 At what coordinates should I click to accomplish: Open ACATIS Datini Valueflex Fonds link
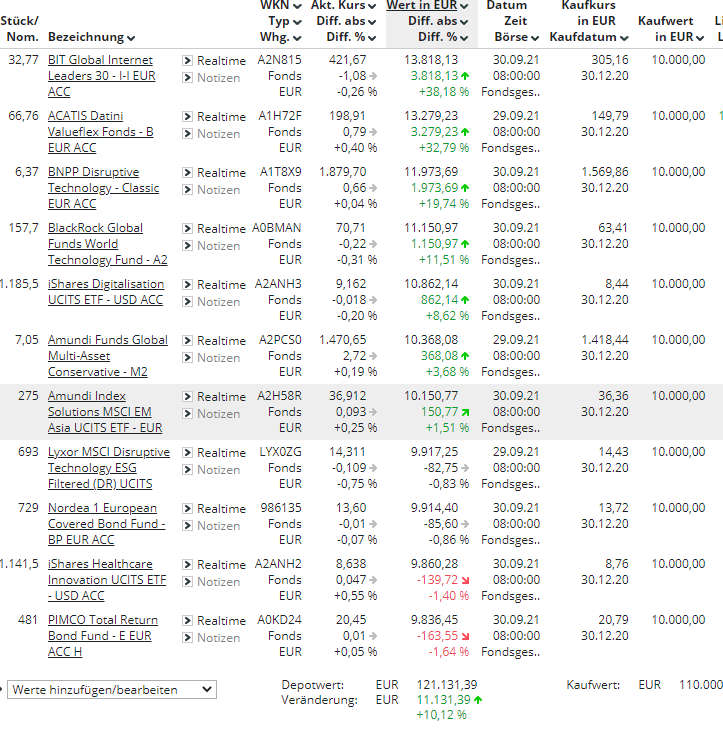(101, 132)
